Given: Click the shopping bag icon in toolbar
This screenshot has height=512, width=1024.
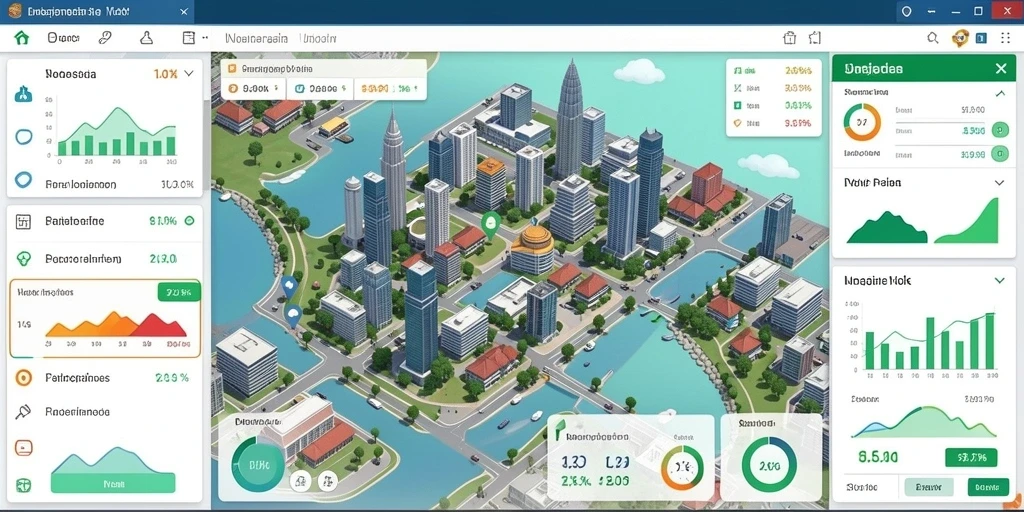Looking at the screenshot, I should (x=790, y=38).
